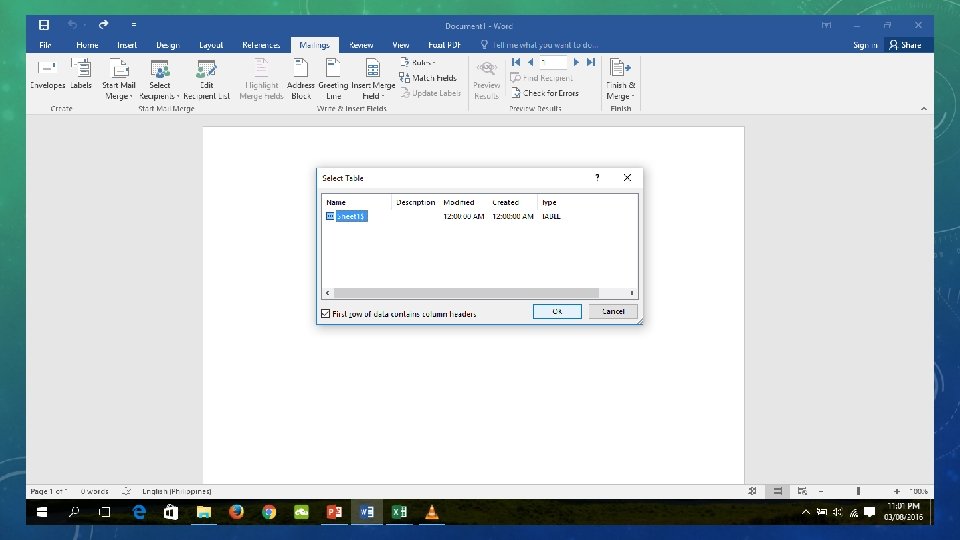This screenshot has width=960, height=540.
Task: Click the record number input box
Action: pyautogui.click(x=552, y=62)
